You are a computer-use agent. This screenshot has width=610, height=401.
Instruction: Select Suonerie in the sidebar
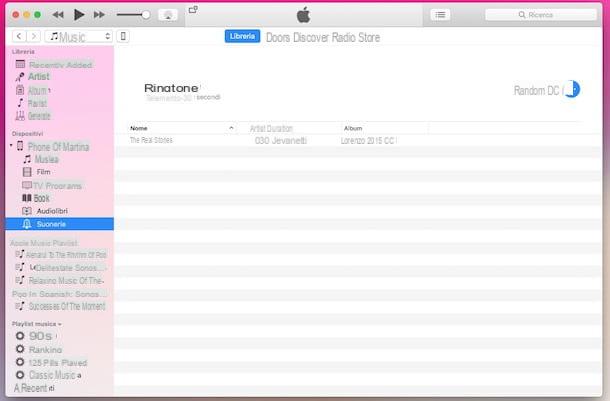click(60, 224)
